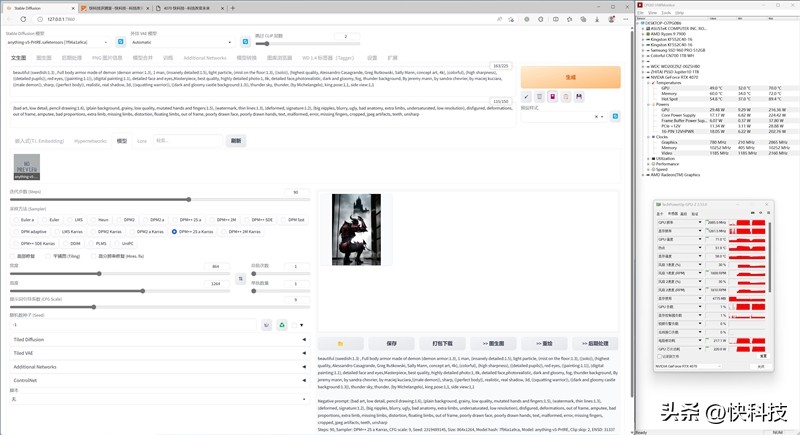Viewport: 800px width, 435px height.
Task: Switch to the Additional Networks tab
Action: [205, 58]
